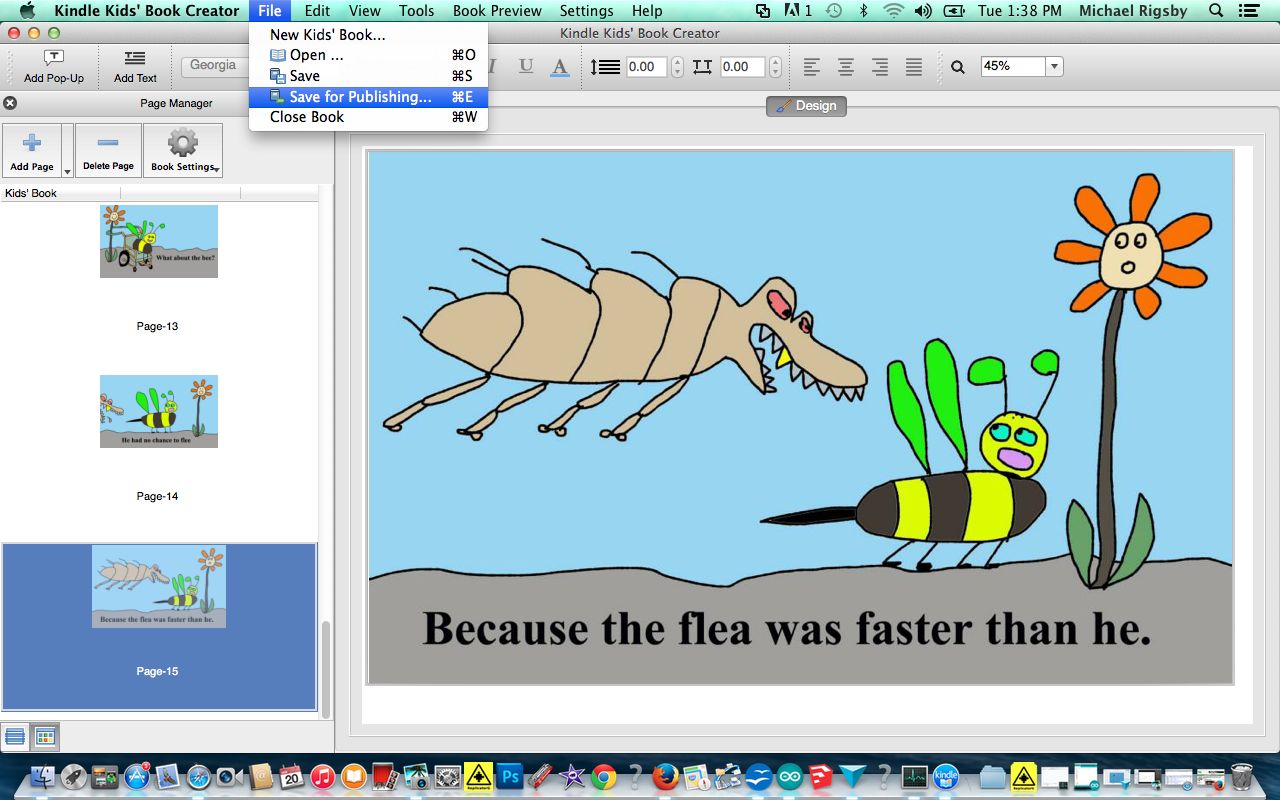Launch Firefox from the Dock
Screen dimensions: 1280x800
(x=665, y=777)
